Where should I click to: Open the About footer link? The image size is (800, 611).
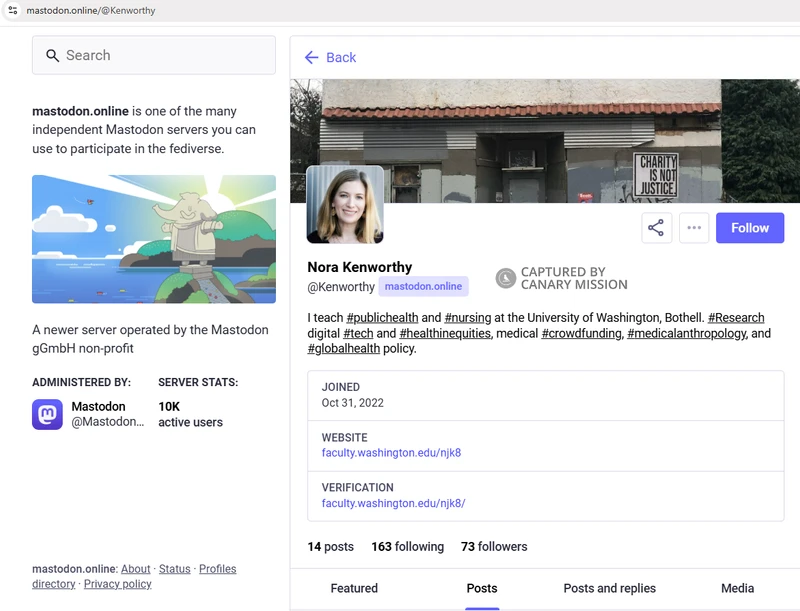coord(136,569)
